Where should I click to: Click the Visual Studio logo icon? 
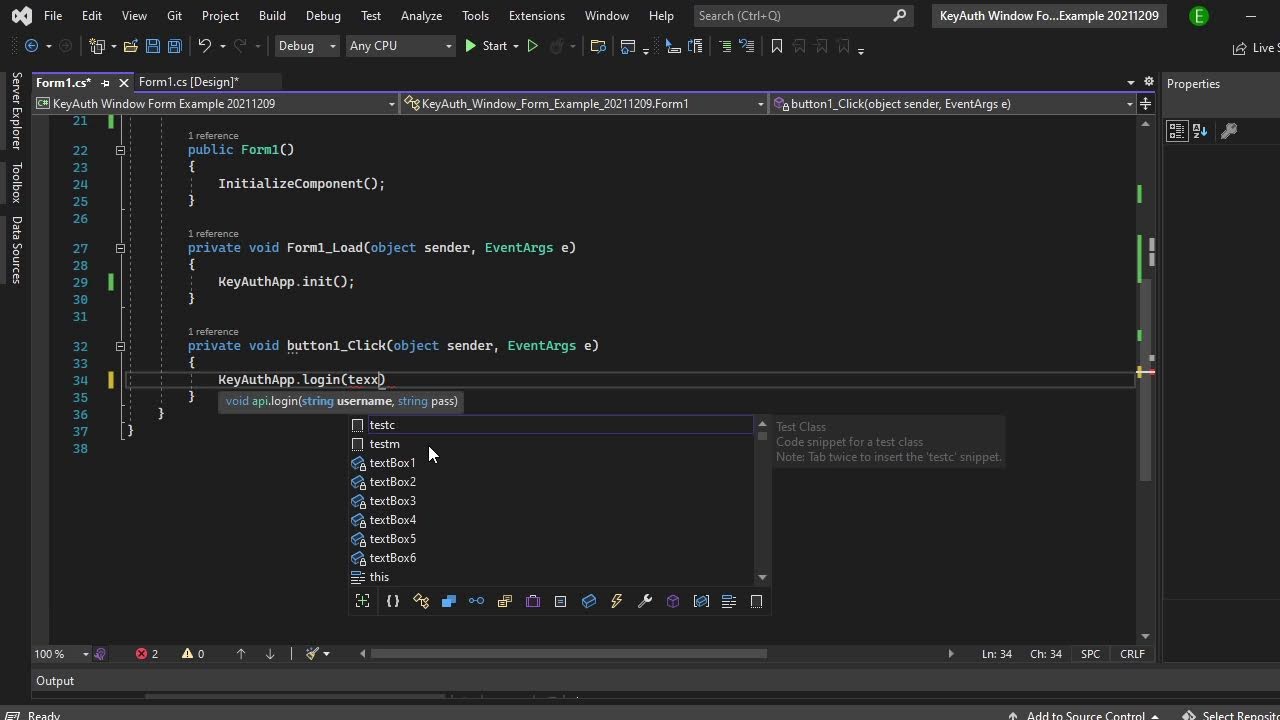(21, 16)
